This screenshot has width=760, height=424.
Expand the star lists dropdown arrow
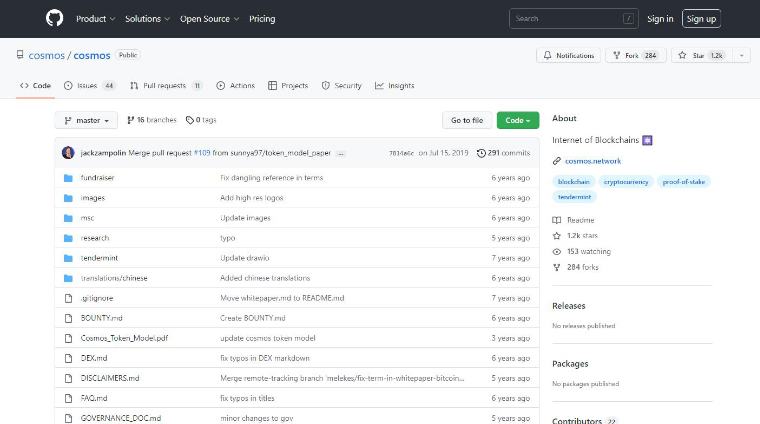point(741,55)
